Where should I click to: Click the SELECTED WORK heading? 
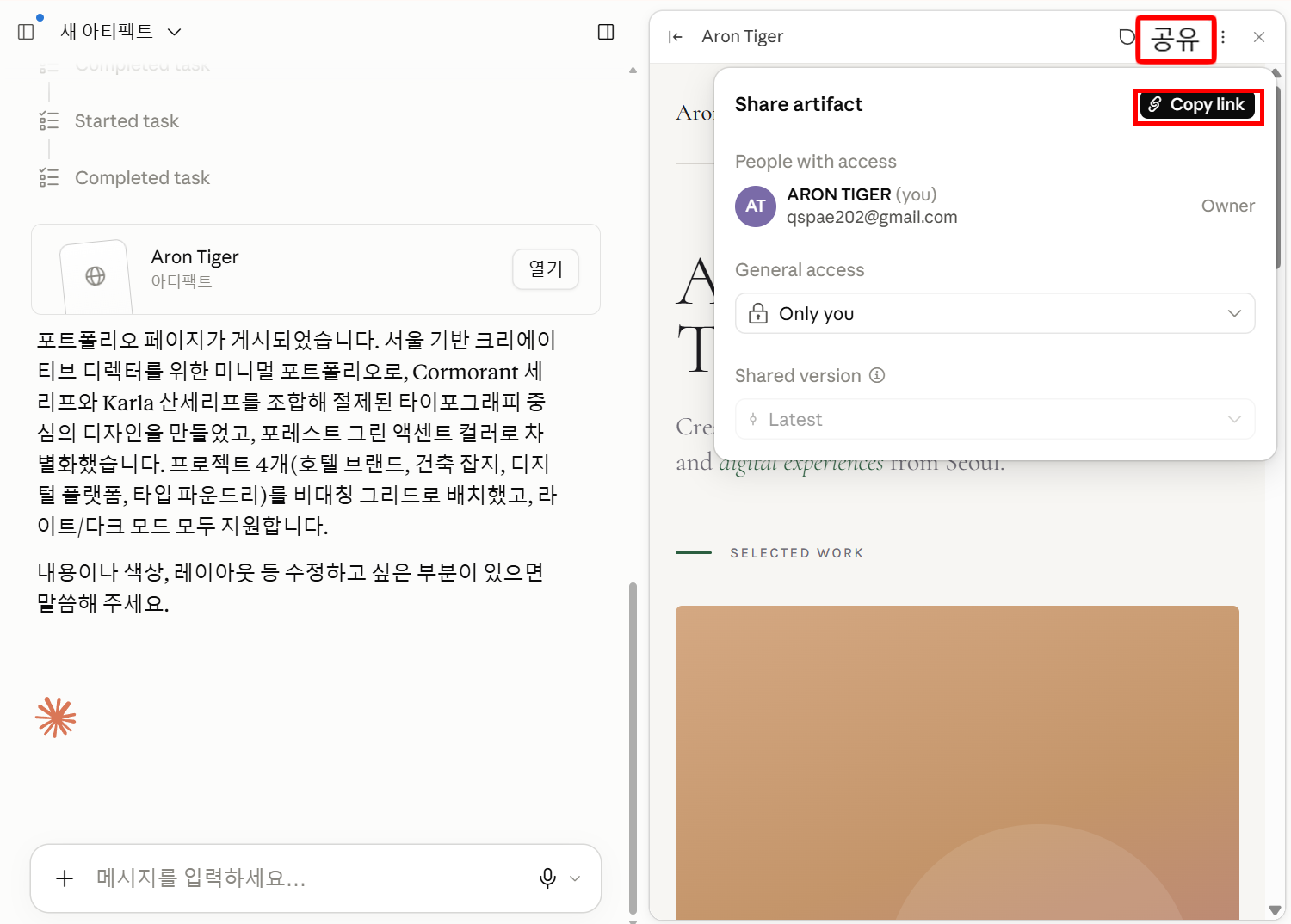point(797,553)
